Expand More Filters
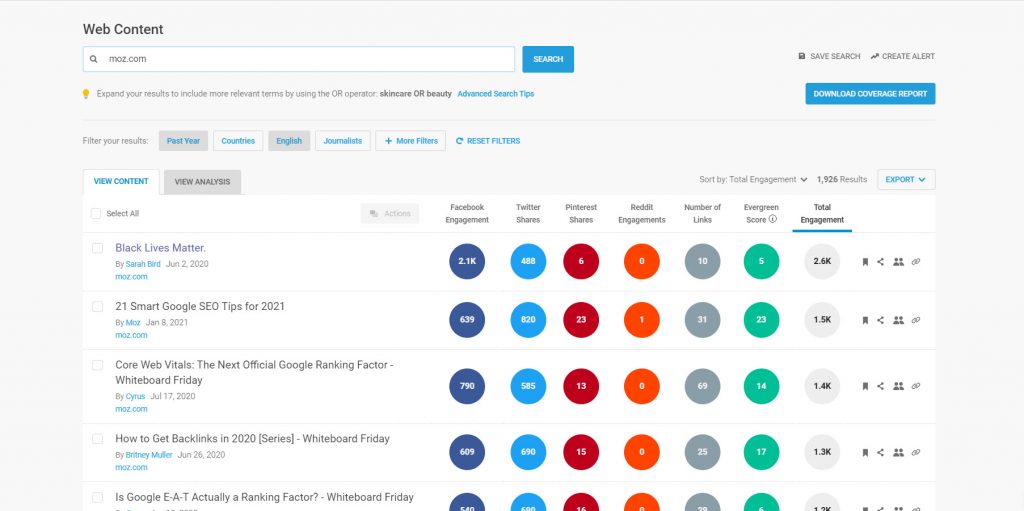Image resolution: width=1024 pixels, height=511 pixels. coord(411,141)
